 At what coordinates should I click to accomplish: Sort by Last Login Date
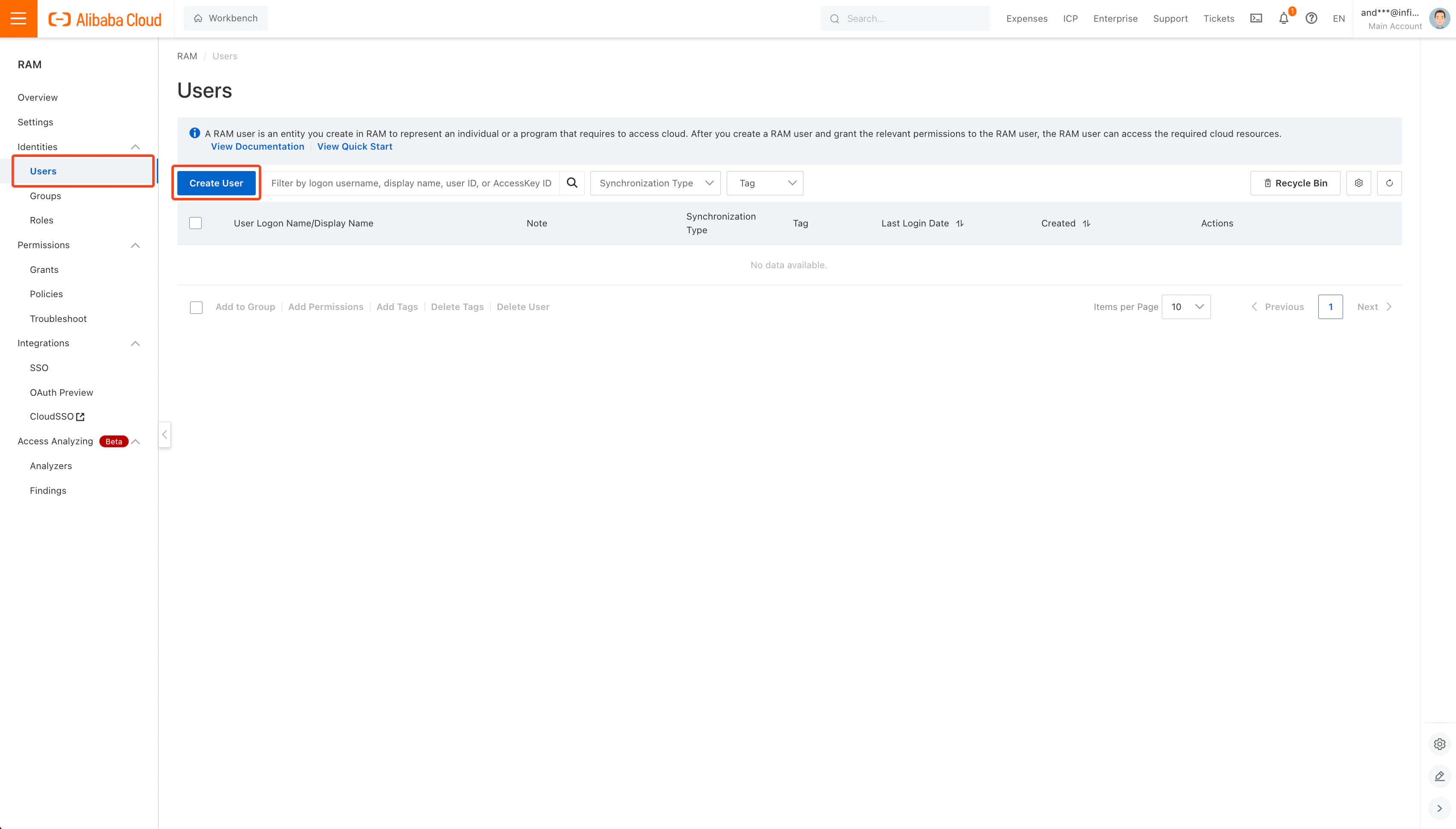tap(960, 223)
